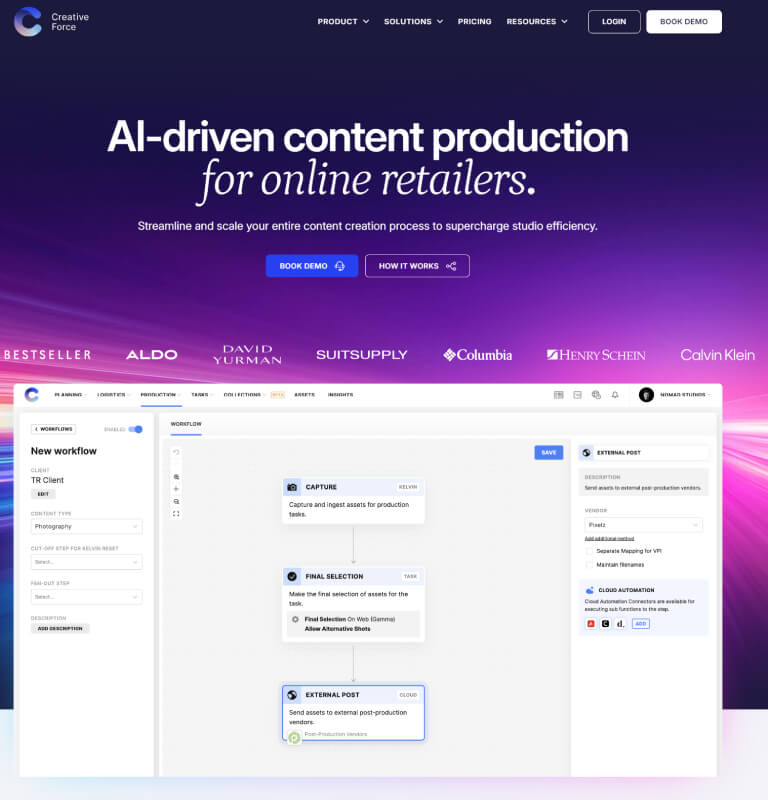This screenshot has height=800, width=768.
Task: Click the app's small C logo in dashboard
Action: (32, 394)
